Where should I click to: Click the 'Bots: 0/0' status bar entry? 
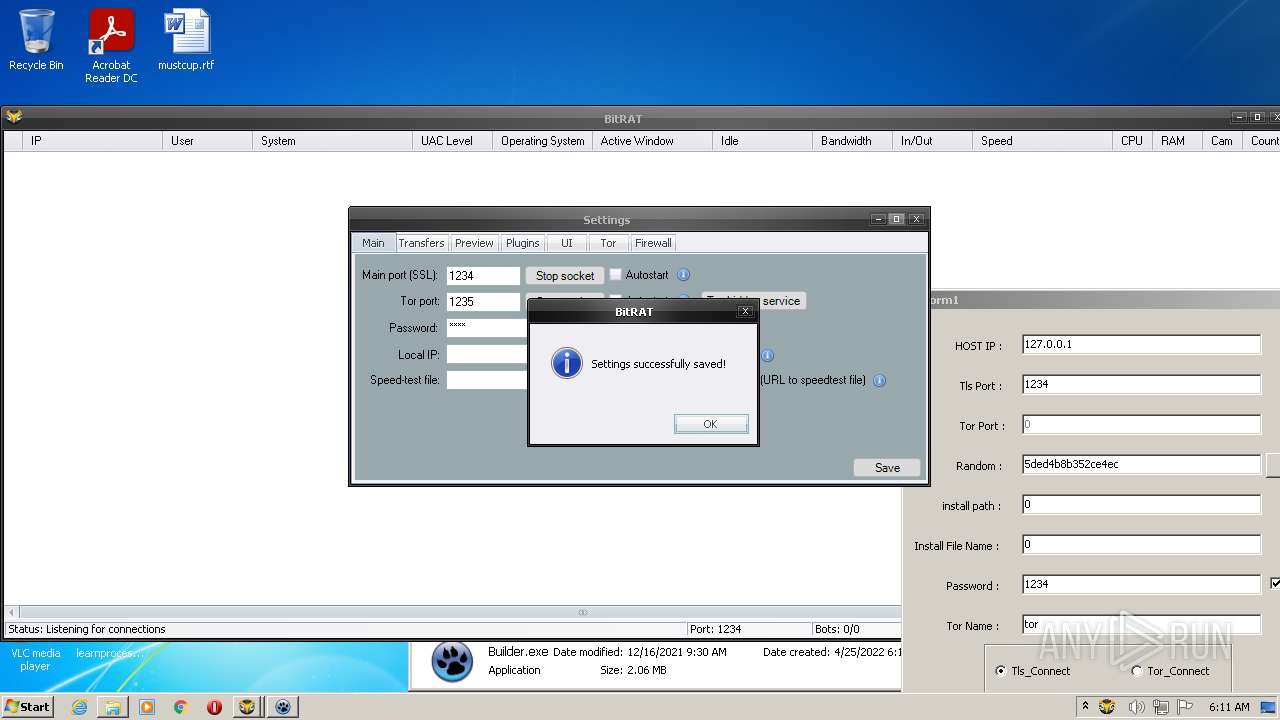[x=837, y=629]
